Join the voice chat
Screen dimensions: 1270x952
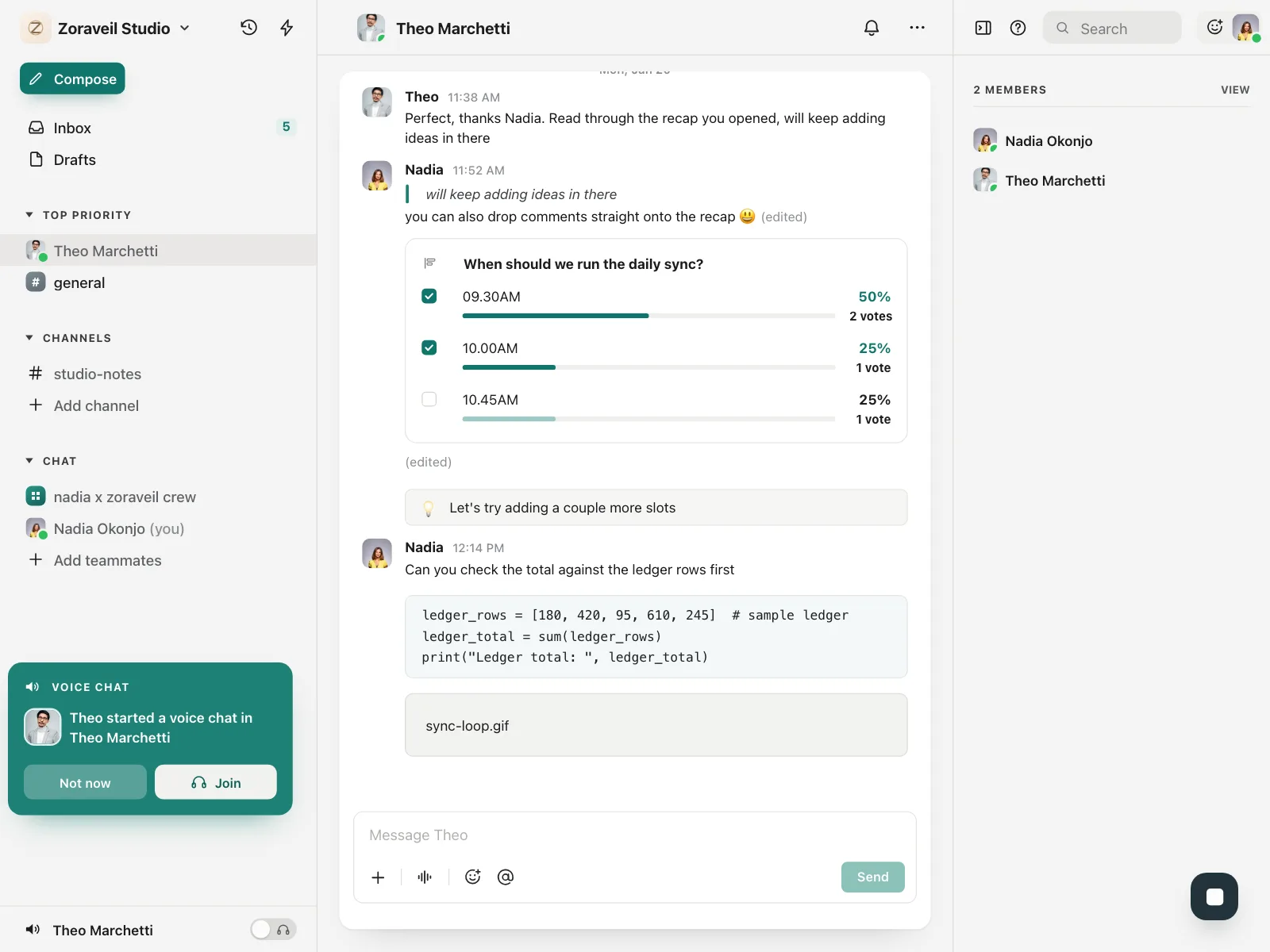click(x=216, y=782)
